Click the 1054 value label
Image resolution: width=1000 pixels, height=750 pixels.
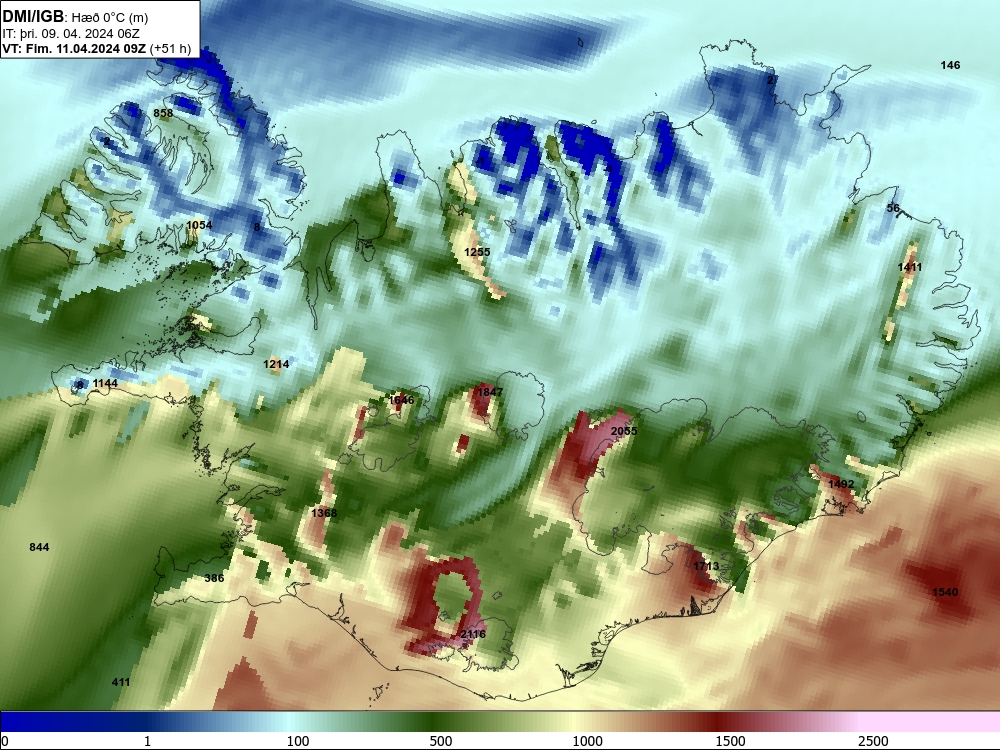pyautogui.click(x=199, y=224)
